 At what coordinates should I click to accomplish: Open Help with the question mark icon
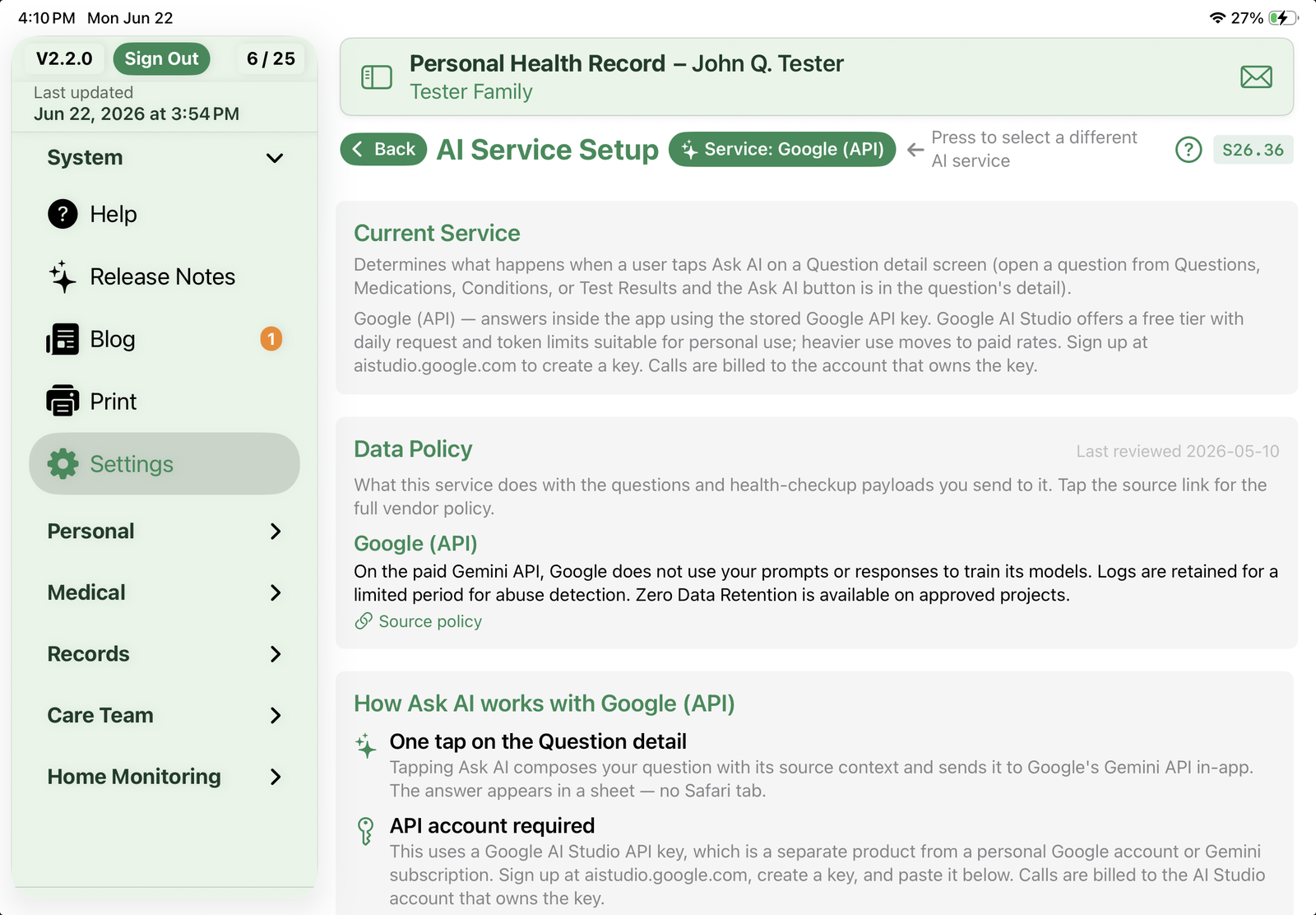pos(63,214)
